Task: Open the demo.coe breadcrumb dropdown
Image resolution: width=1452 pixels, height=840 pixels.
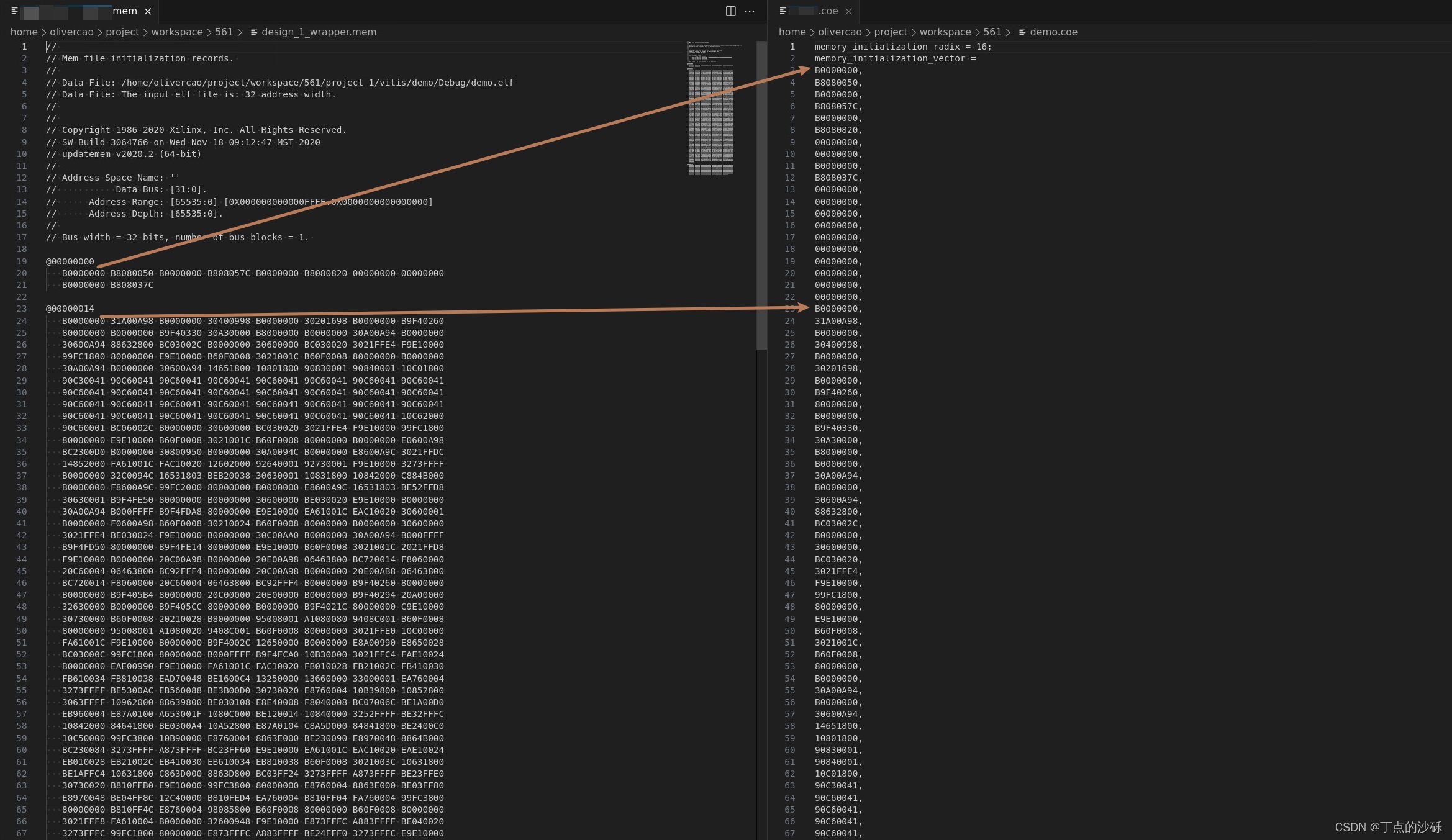Action: [x=1053, y=32]
